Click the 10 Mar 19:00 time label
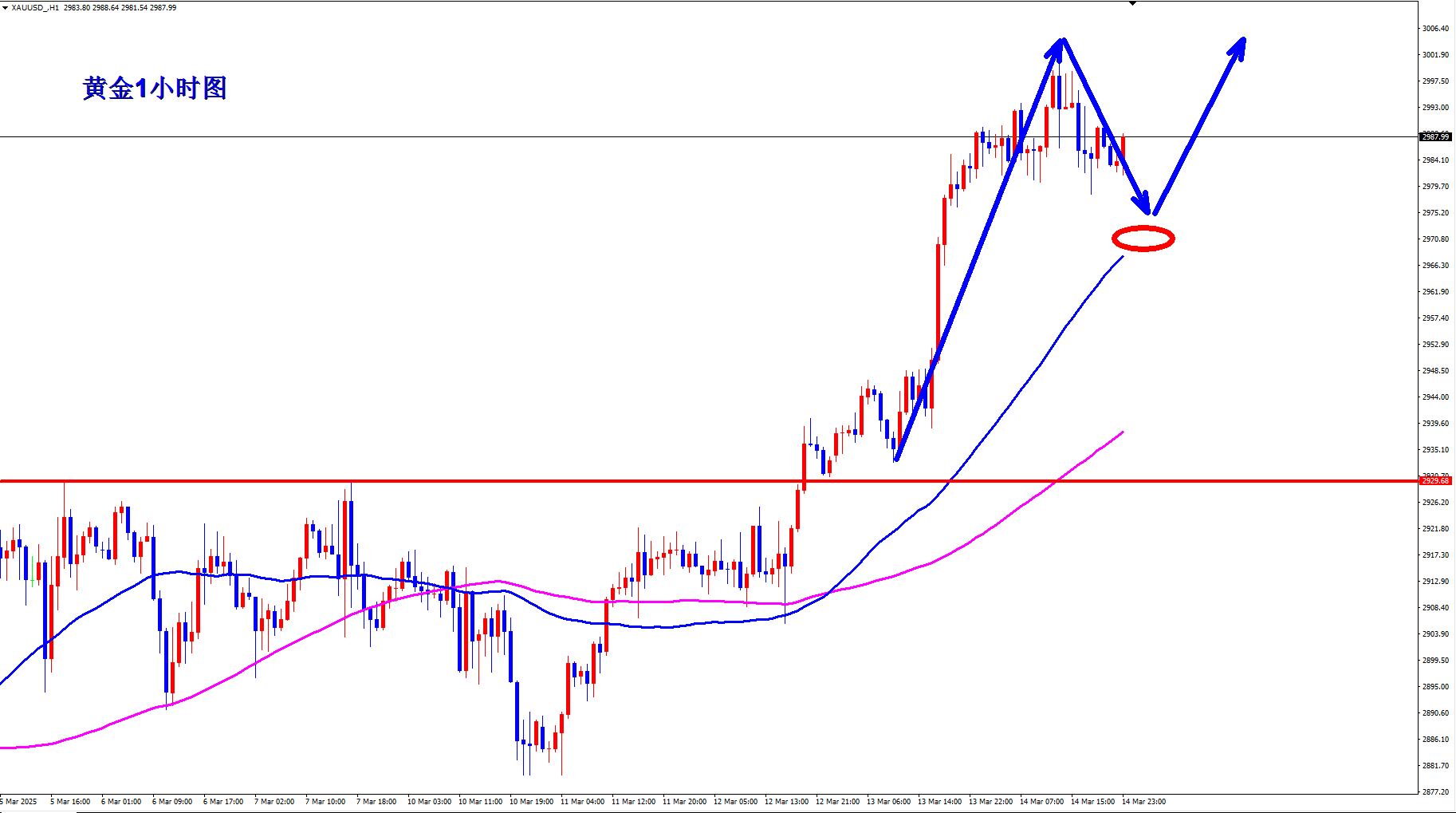 pos(531,802)
